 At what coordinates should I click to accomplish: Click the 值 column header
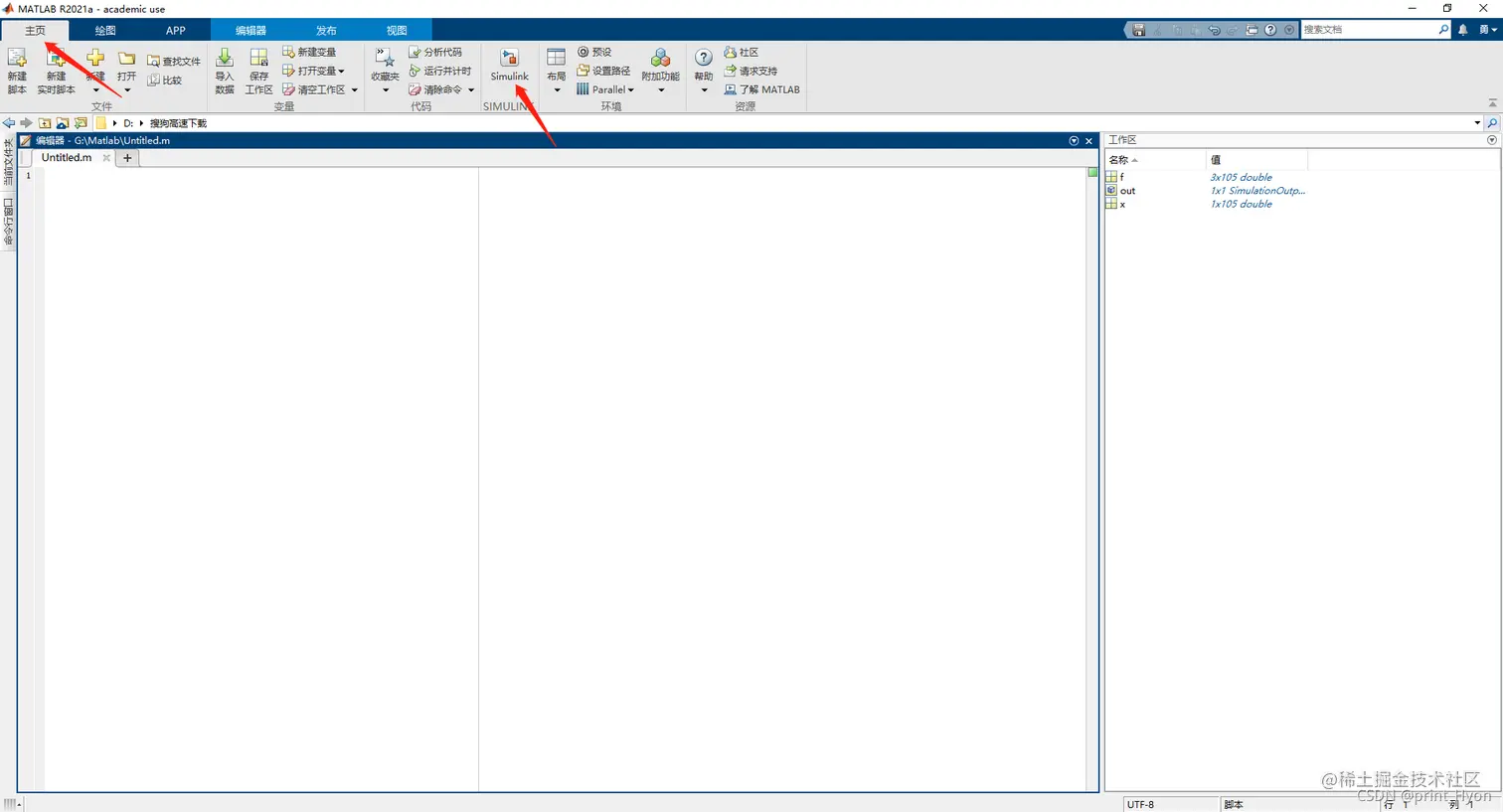point(1256,159)
